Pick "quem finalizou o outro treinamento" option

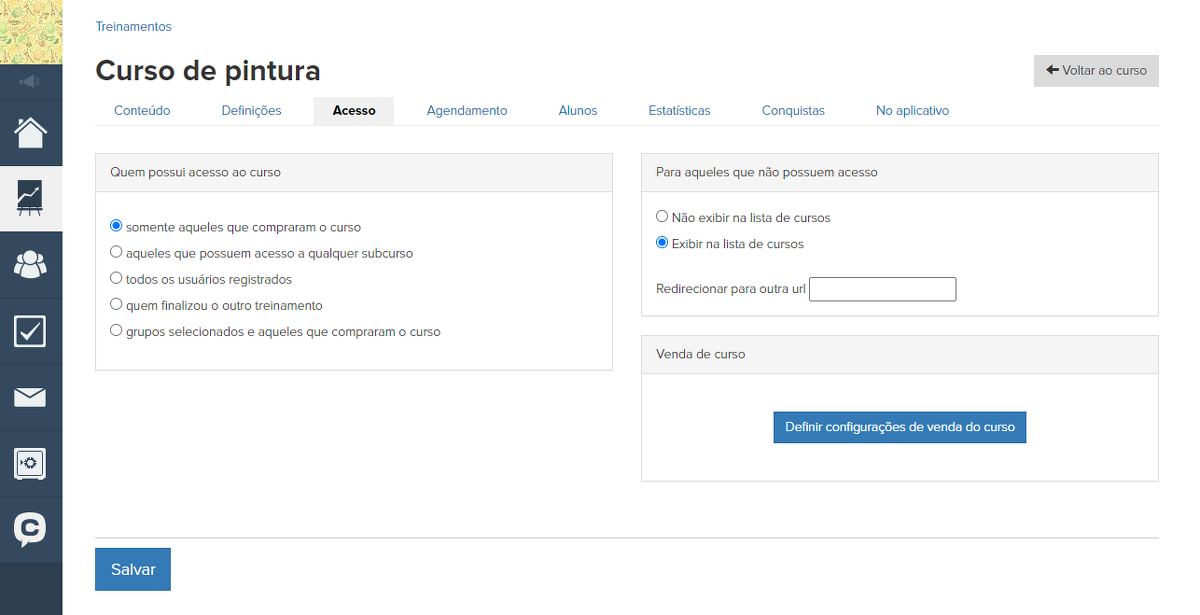(x=116, y=305)
